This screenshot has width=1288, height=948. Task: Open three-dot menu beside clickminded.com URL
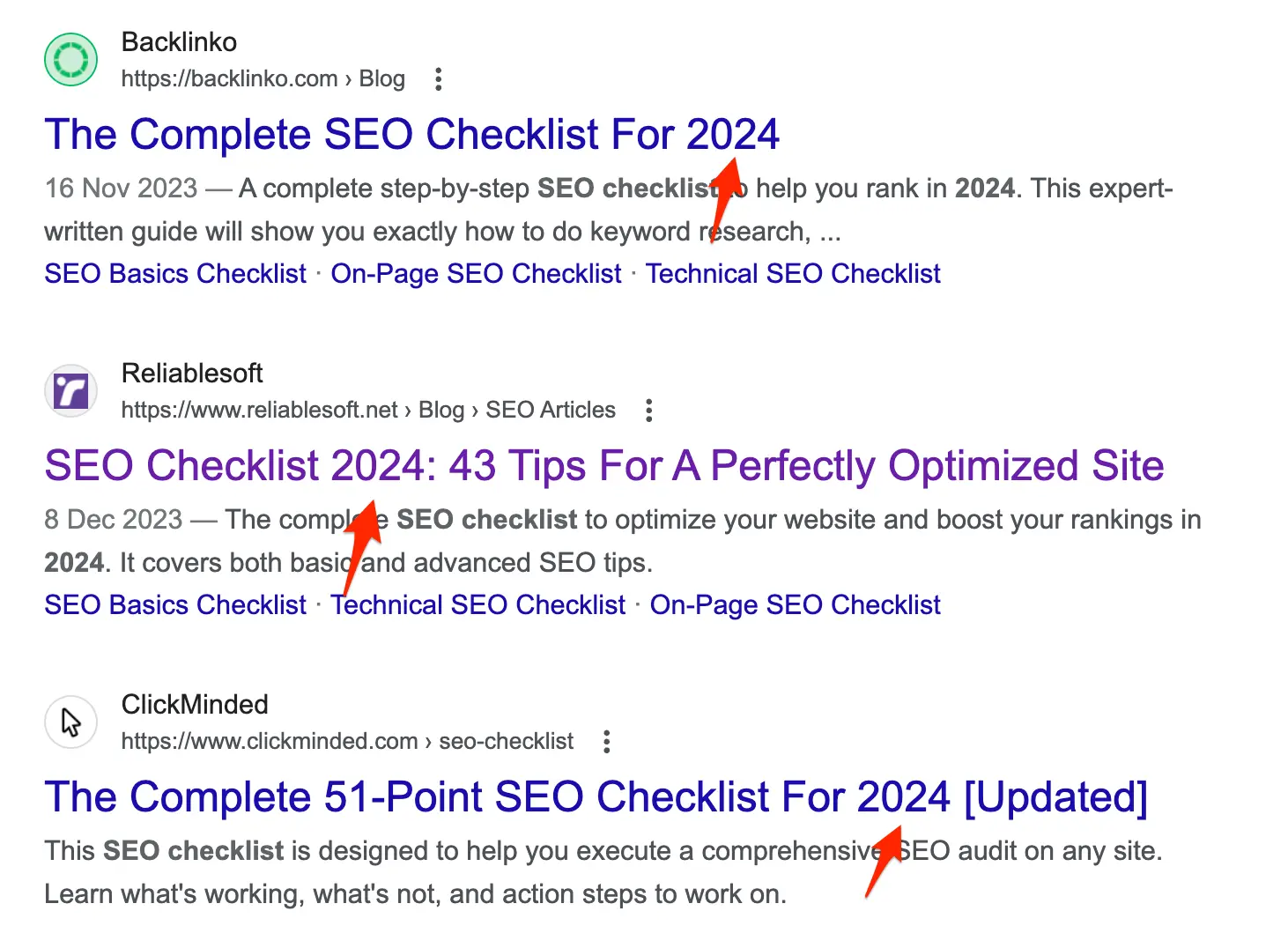[x=606, y=742]
